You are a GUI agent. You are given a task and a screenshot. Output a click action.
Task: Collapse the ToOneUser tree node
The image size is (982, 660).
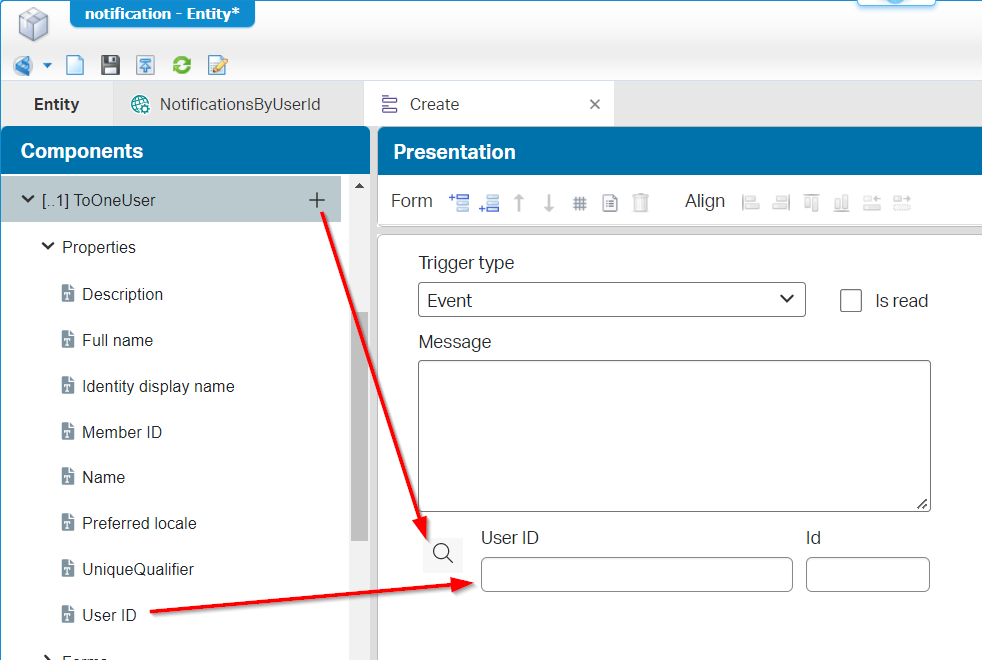click(x=28, y=200)
